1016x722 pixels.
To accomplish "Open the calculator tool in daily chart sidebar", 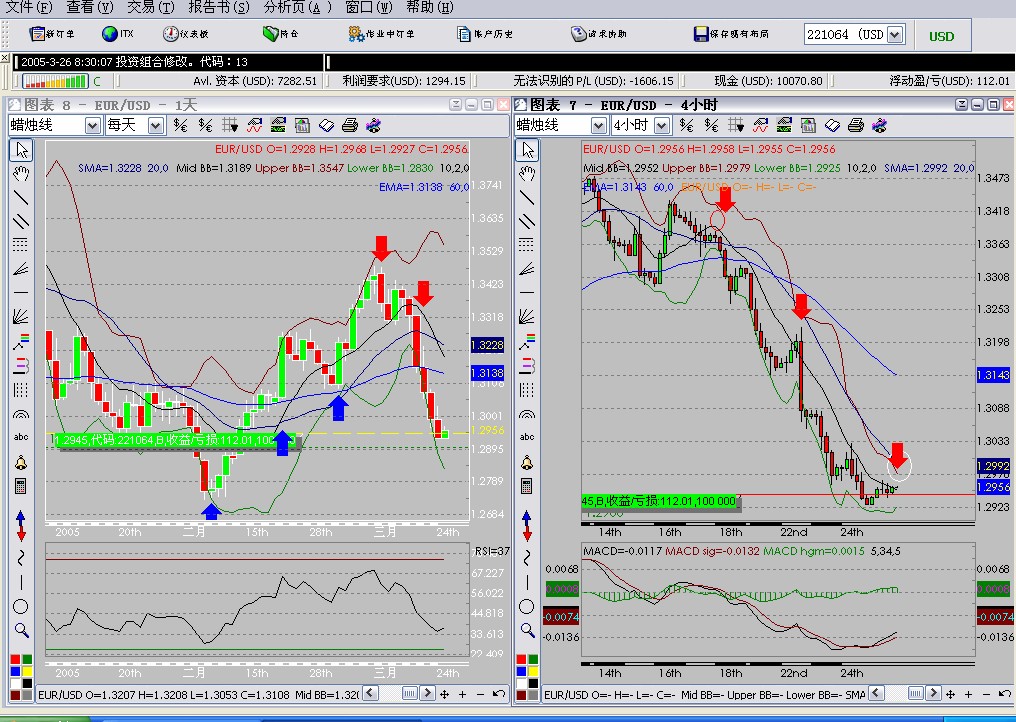I will click(21, 486).
